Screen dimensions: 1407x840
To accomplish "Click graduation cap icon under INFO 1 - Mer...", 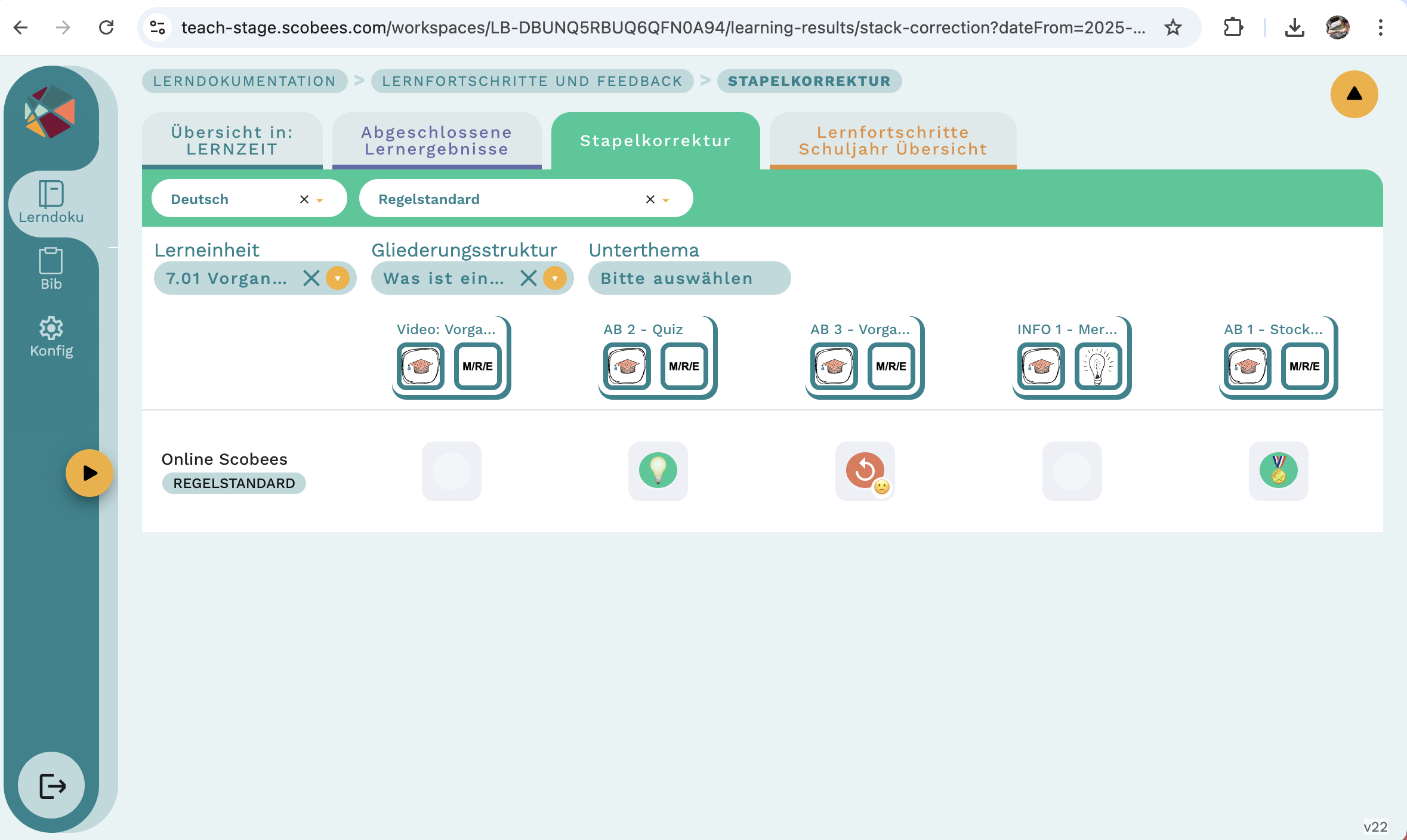I will pyautogui.click(x=1041, y=366).
